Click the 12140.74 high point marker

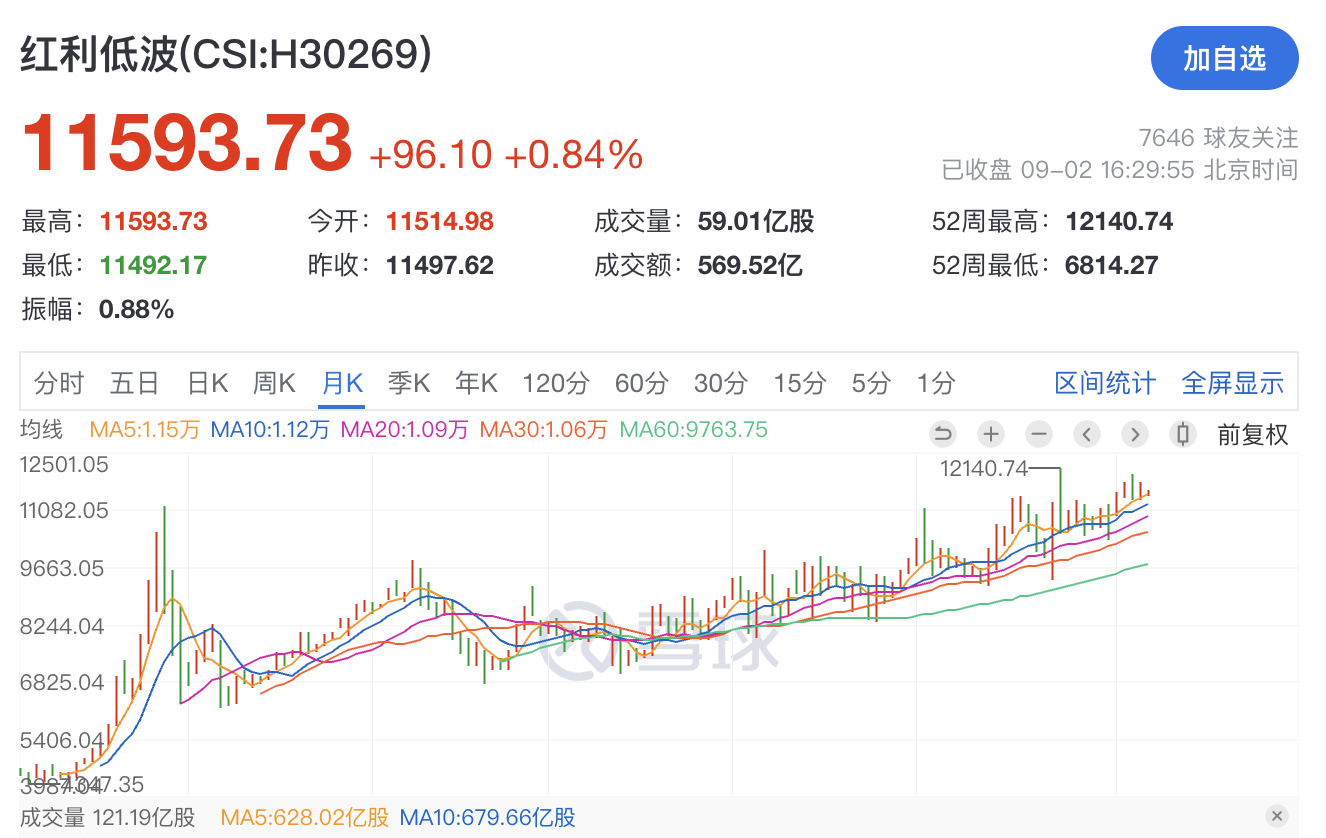tap(984, 468)
